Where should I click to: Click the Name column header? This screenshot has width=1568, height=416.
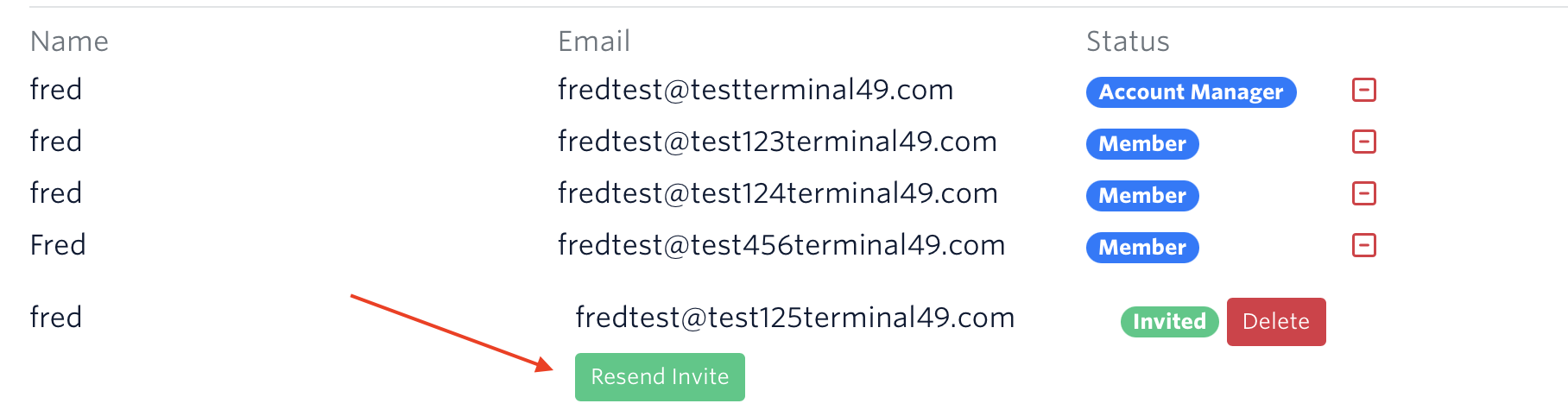click(x=69, y=41)
